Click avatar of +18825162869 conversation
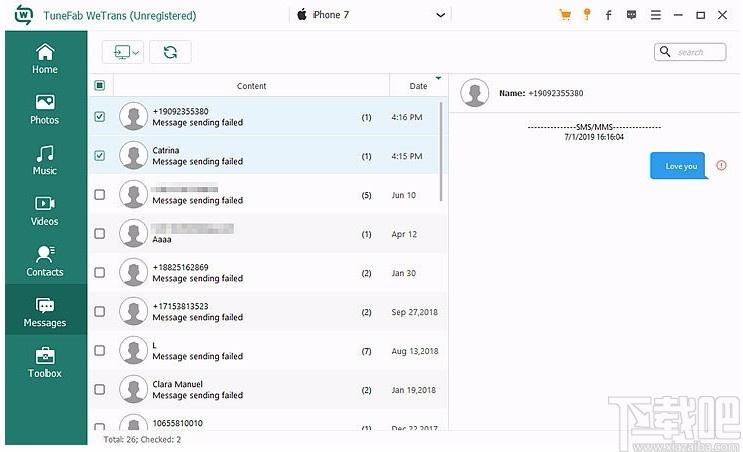Image resolution: width=743 pixels, height=452 pixels. point(133,272)
